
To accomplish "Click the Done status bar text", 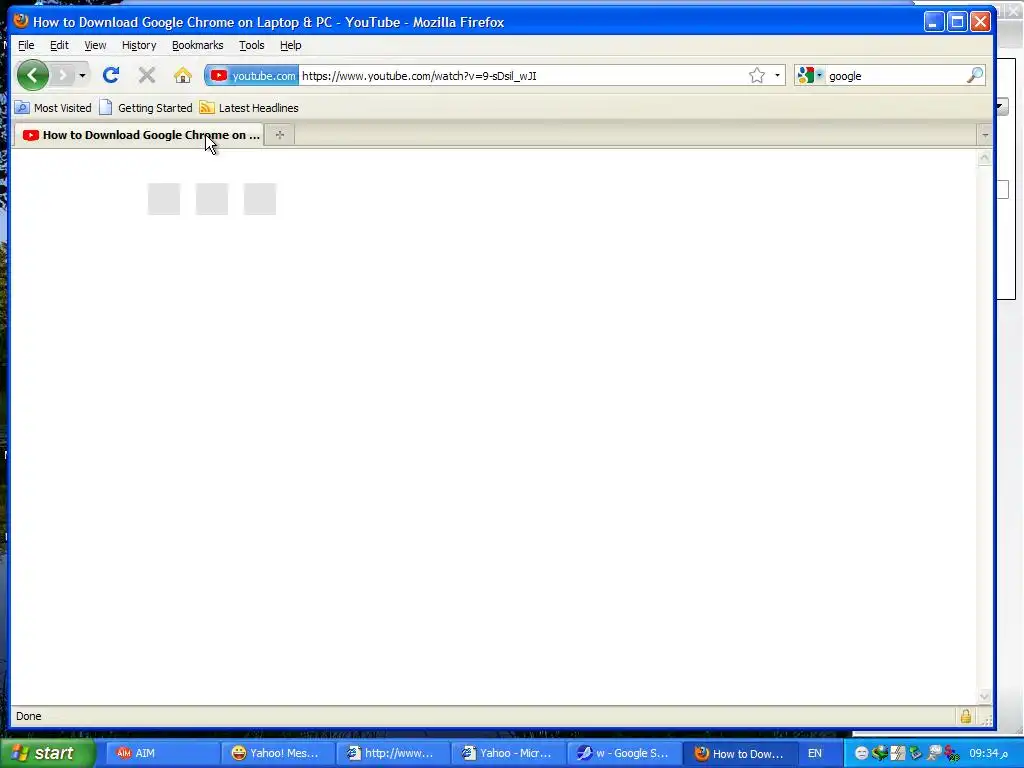I will pos(29,716).
